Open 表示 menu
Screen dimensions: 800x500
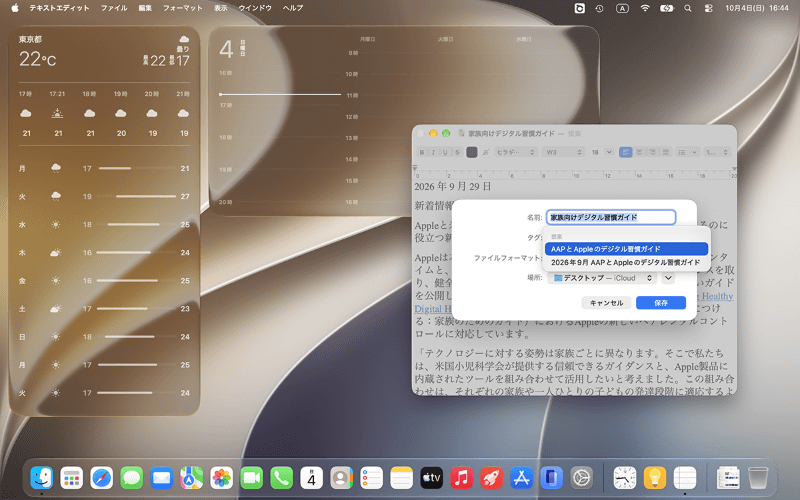pyautogui.click(x=220, y=8)
